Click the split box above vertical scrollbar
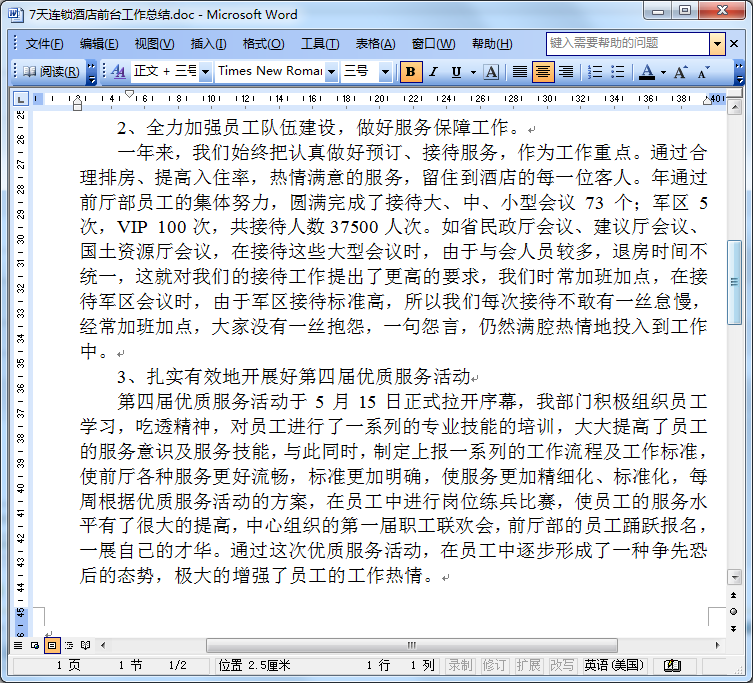Viewport: 753px width, 683px height. [734, 93]
